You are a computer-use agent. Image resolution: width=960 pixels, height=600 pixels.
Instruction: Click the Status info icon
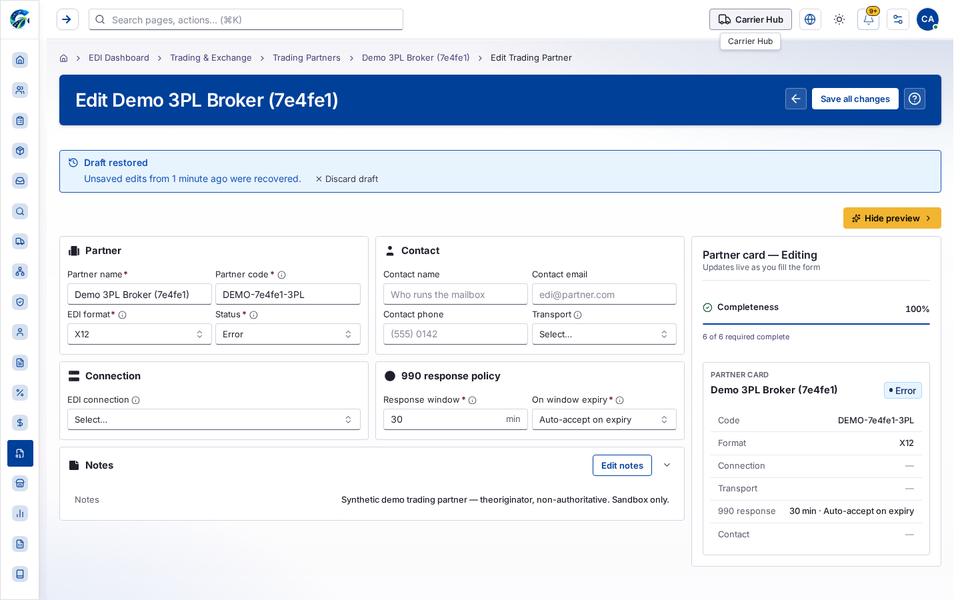(x=253, y=315)
